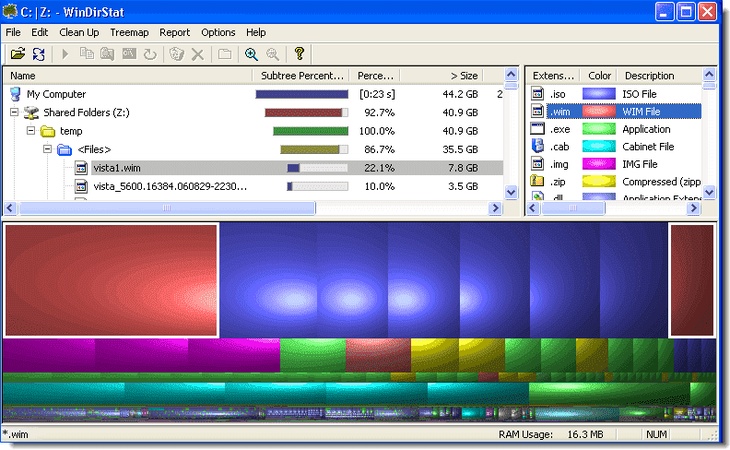Open the Options menu
730x450 pixels.
tap(218, 33)
